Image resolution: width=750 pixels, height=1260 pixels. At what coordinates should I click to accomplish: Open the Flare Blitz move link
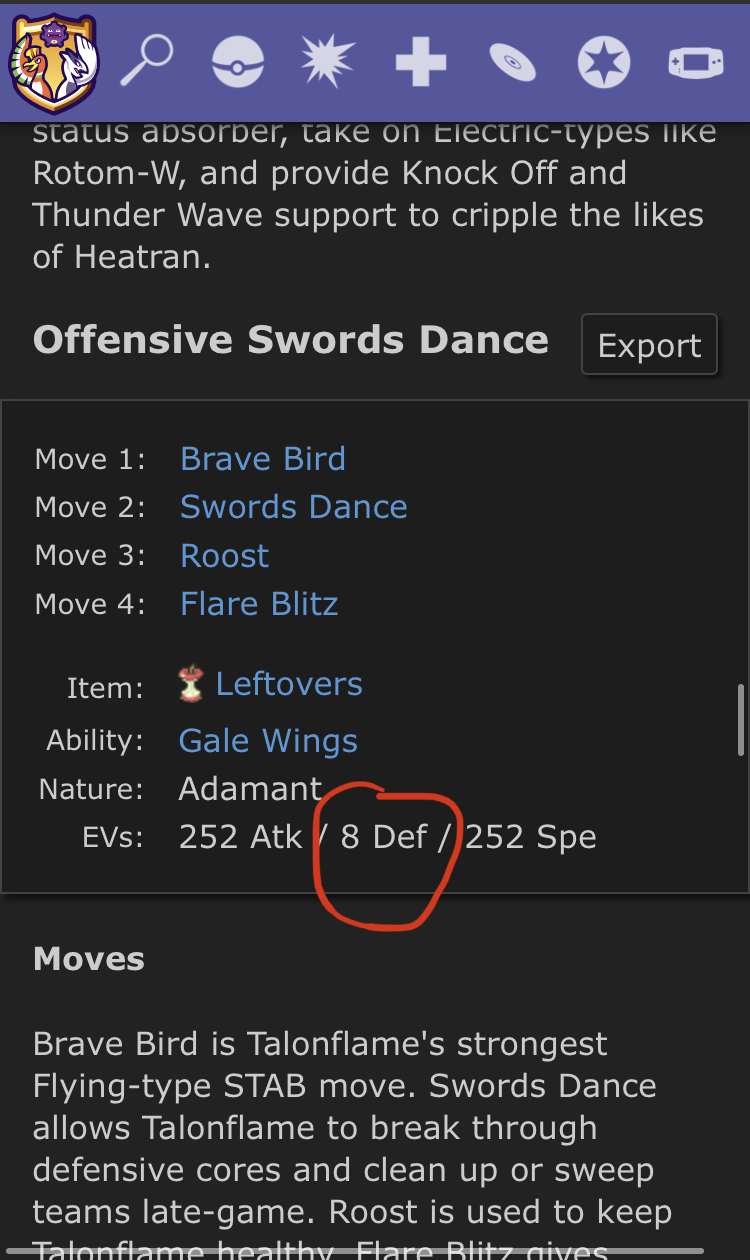pos(259,603)
